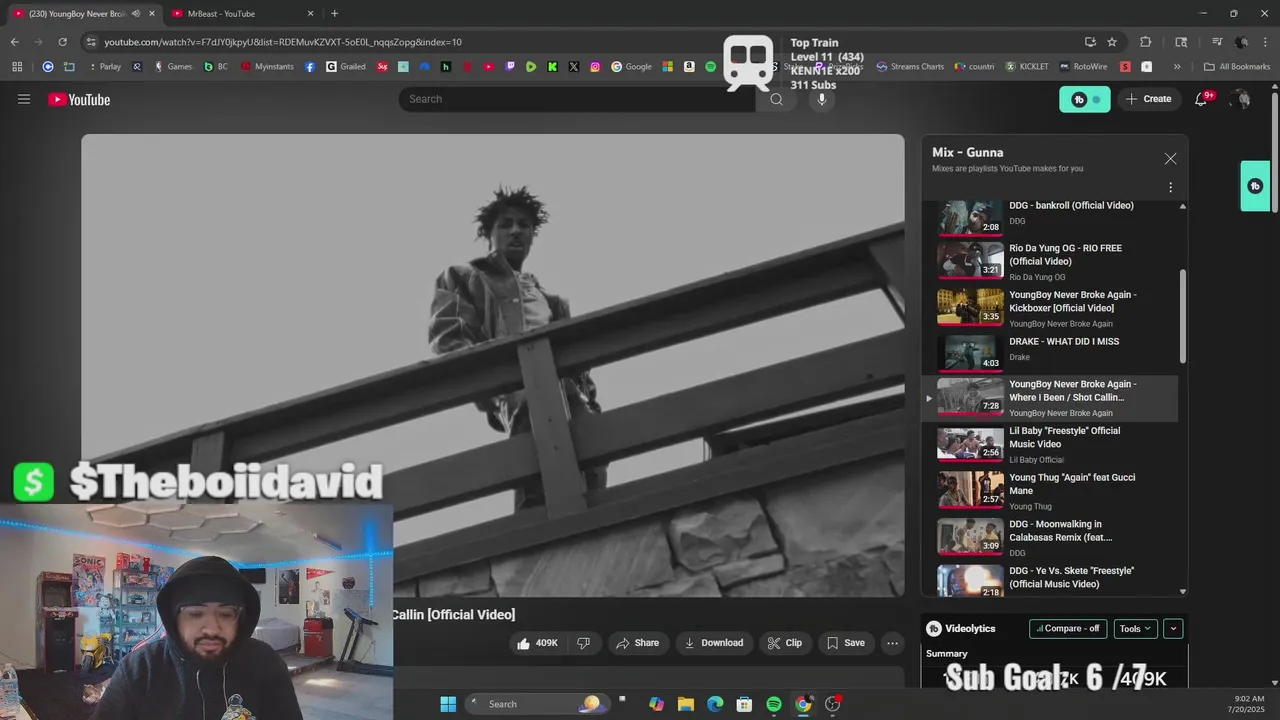Toggle Videolytics Compare off button

(x=1068, y=629)
